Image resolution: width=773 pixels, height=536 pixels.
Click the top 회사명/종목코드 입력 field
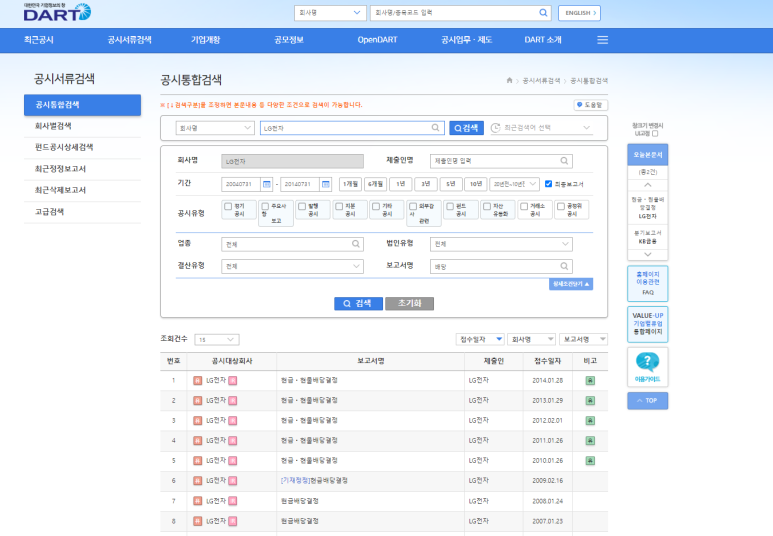pos(460,13)
